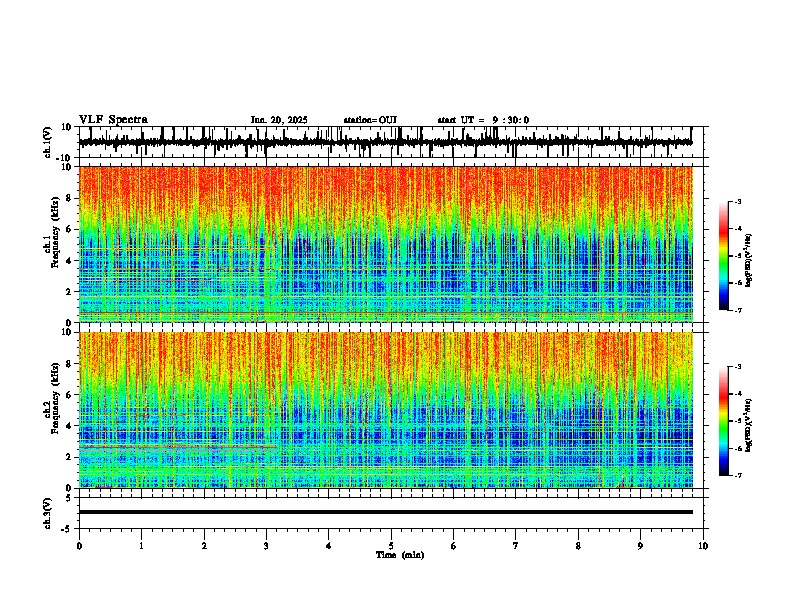The image size is (792, 612).
Task: Click the '-3' label on ch.1 color bar
Action: [738, 201]
